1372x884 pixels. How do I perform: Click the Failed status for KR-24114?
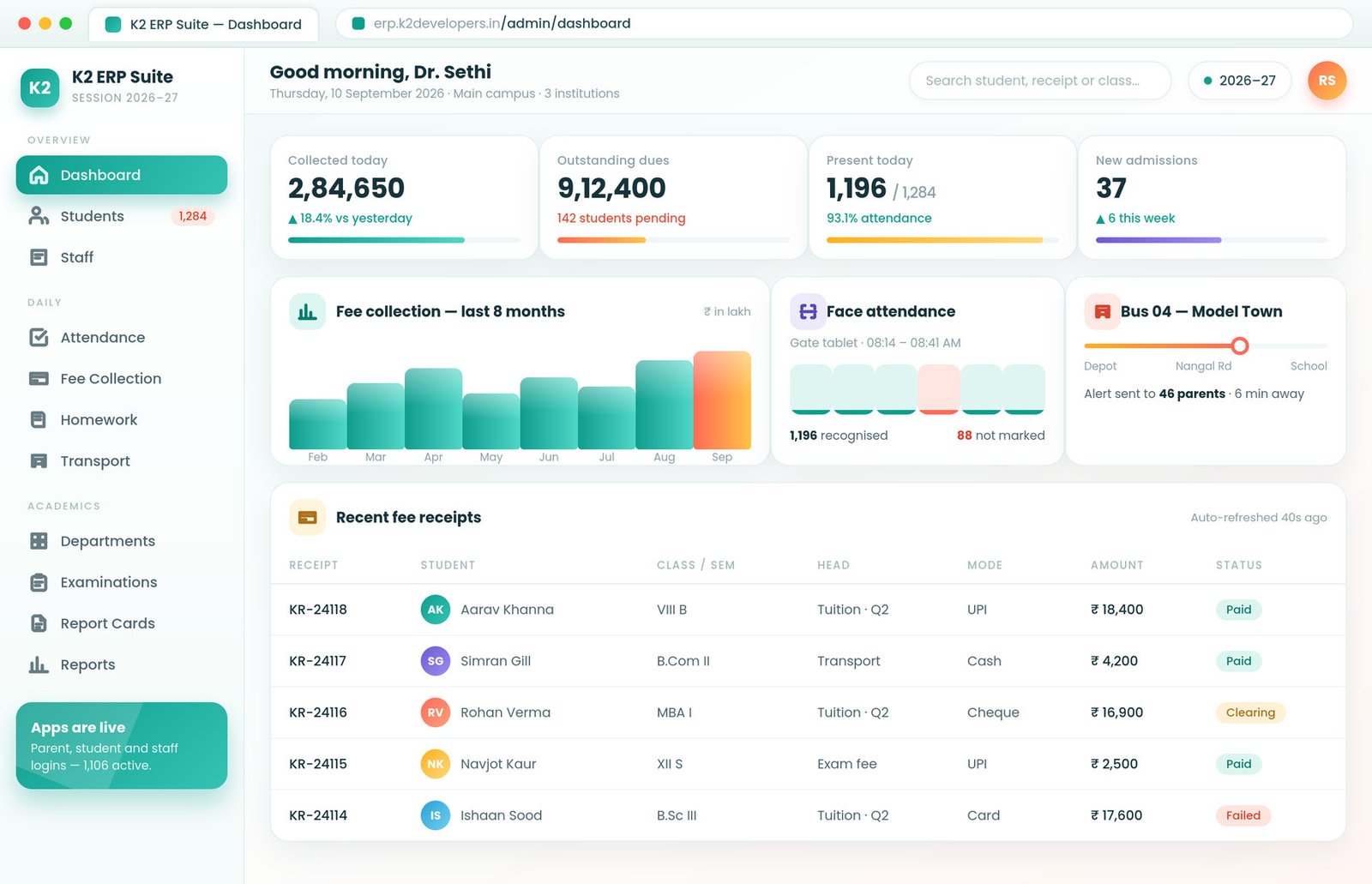pos(1243,815)
